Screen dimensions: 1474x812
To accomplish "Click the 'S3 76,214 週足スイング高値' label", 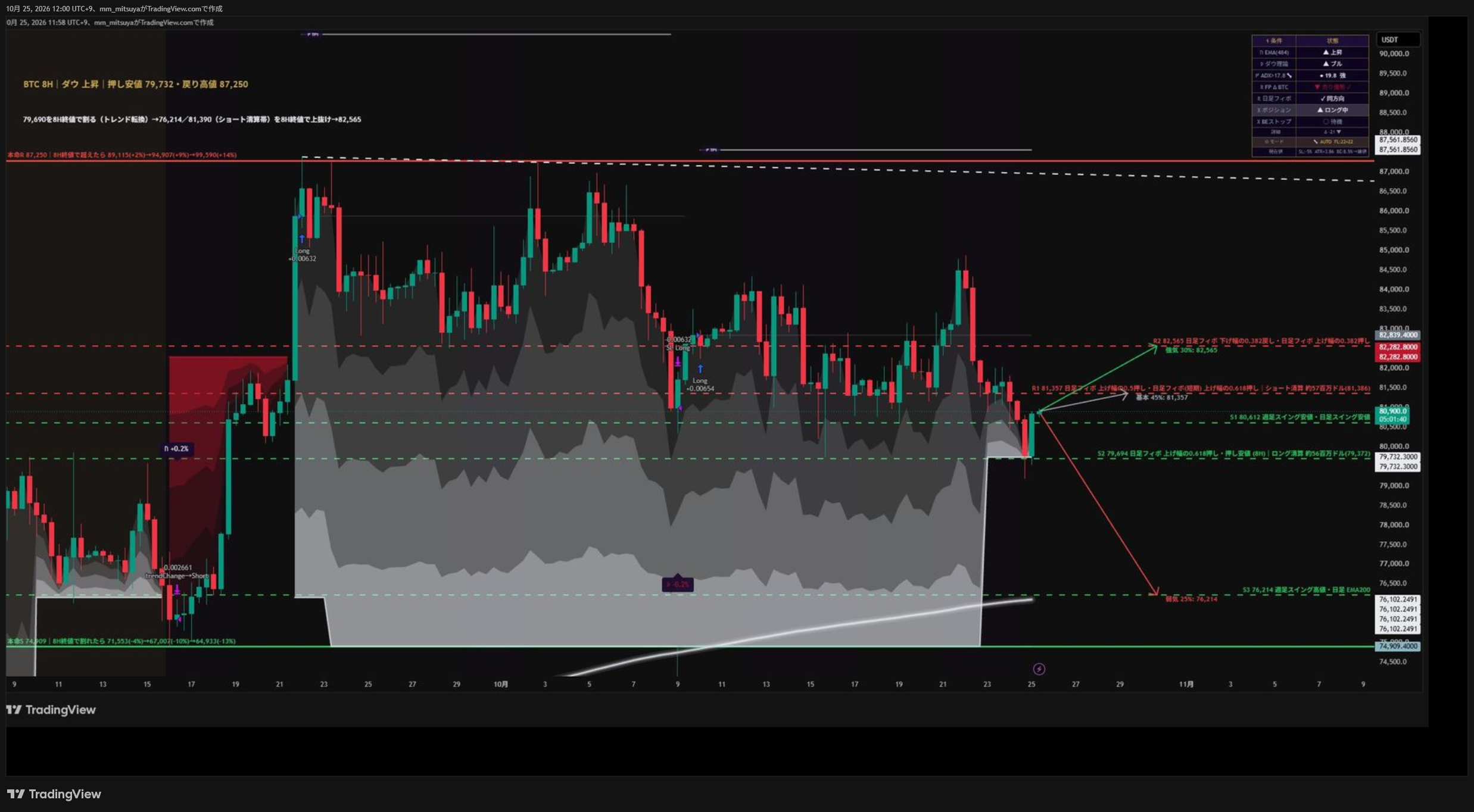I will pyautogui.click(x=1306, y=590).
